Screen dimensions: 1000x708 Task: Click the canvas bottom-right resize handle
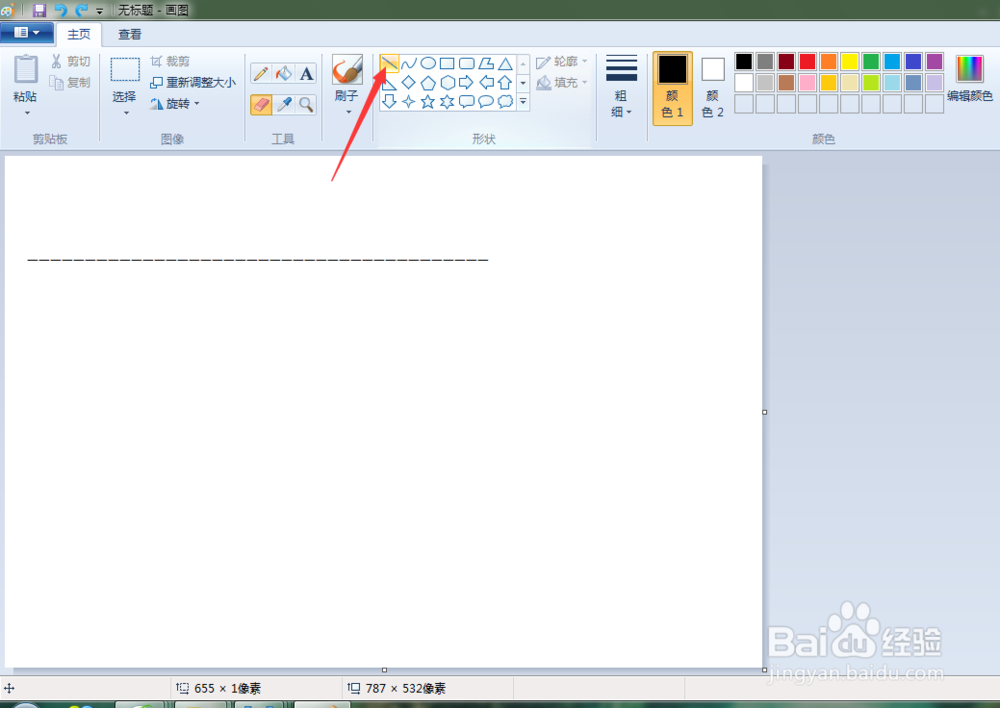(765, 670)
